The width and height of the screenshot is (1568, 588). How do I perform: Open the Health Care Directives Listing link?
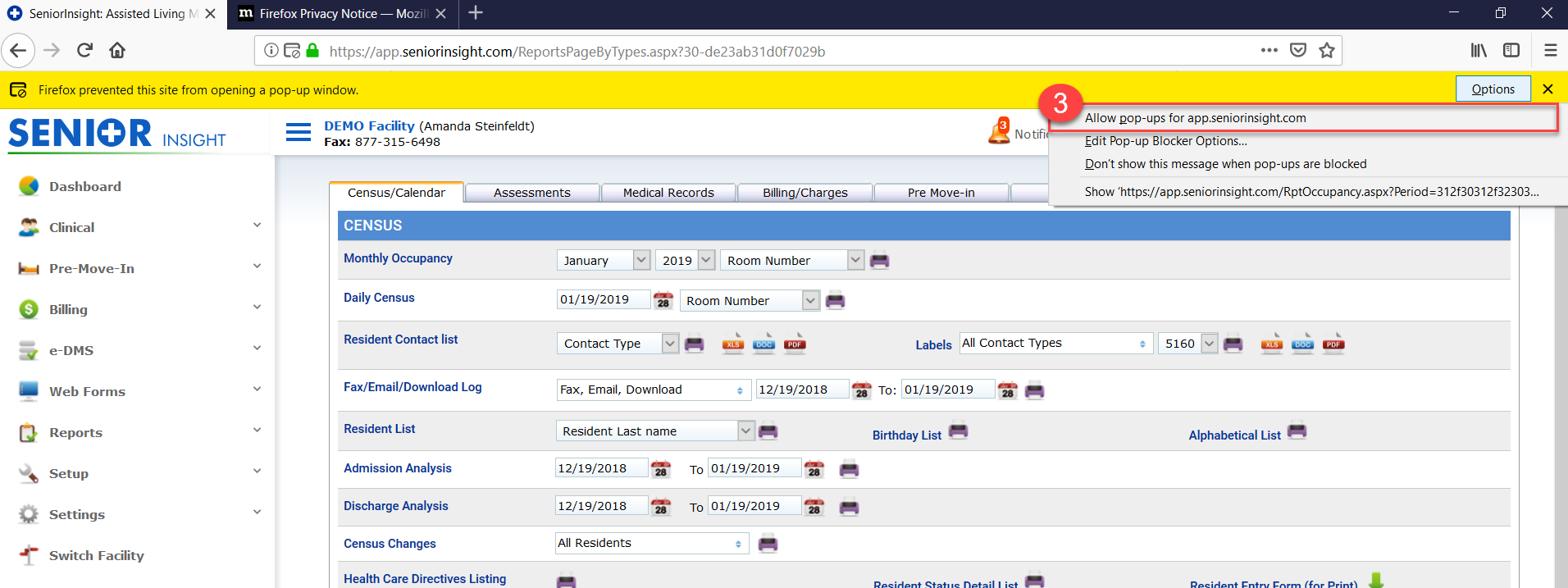(x=425, y=579)
